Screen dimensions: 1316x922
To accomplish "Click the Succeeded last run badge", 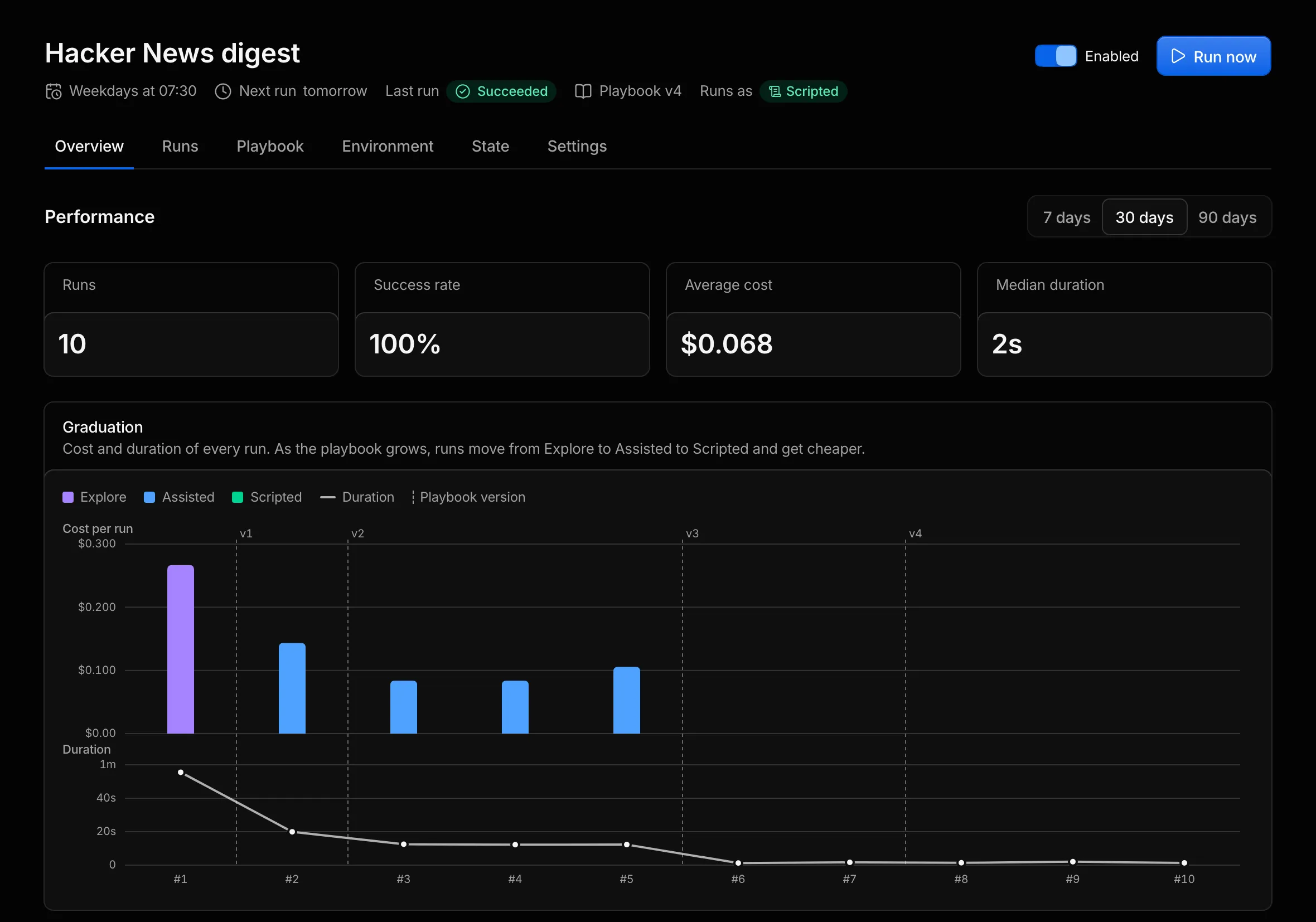I will point(501,91).
